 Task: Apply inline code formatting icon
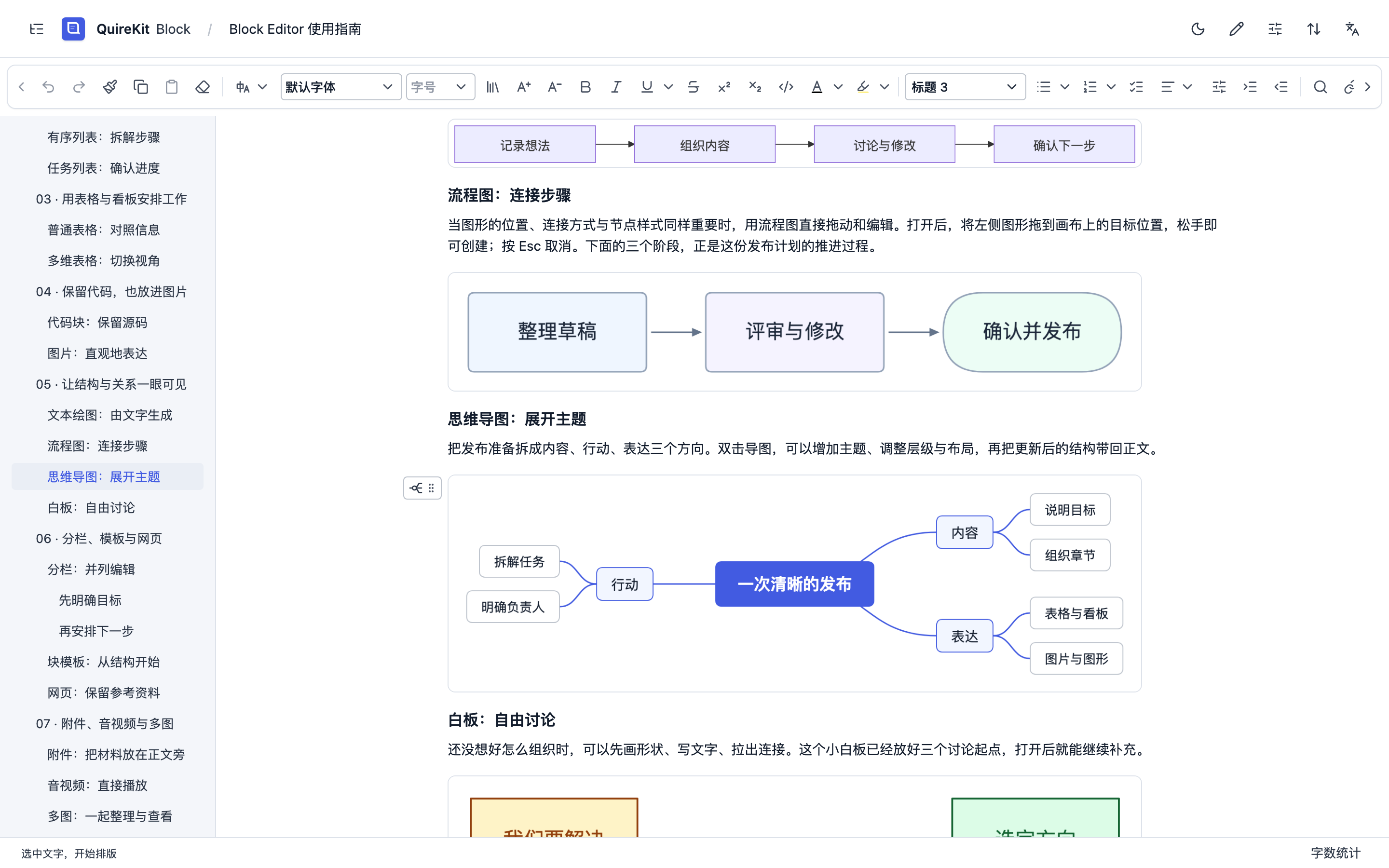coord(786,87)
